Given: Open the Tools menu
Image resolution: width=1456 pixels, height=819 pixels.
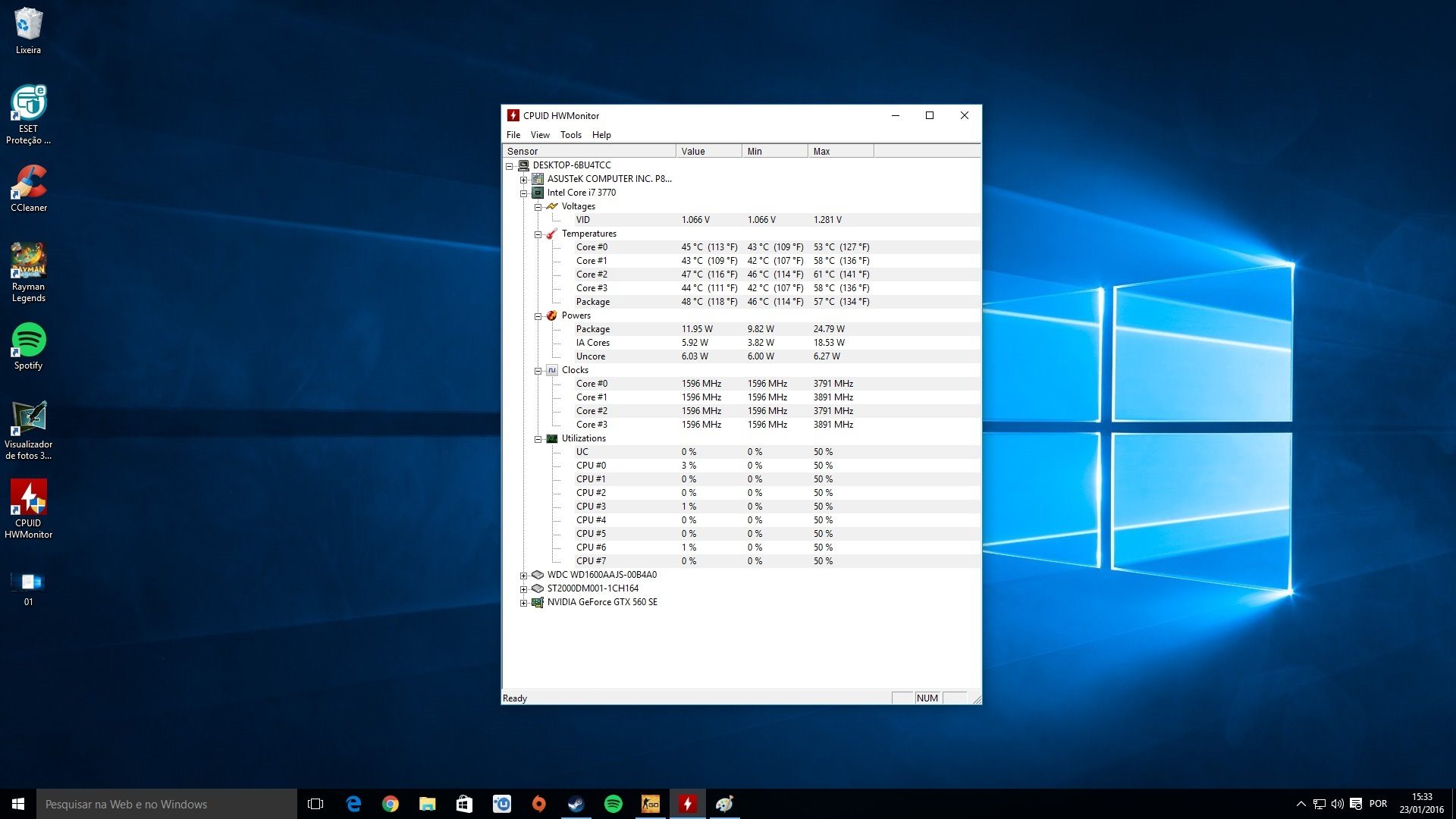Looking at the screenshot, I should click(571, 135).
